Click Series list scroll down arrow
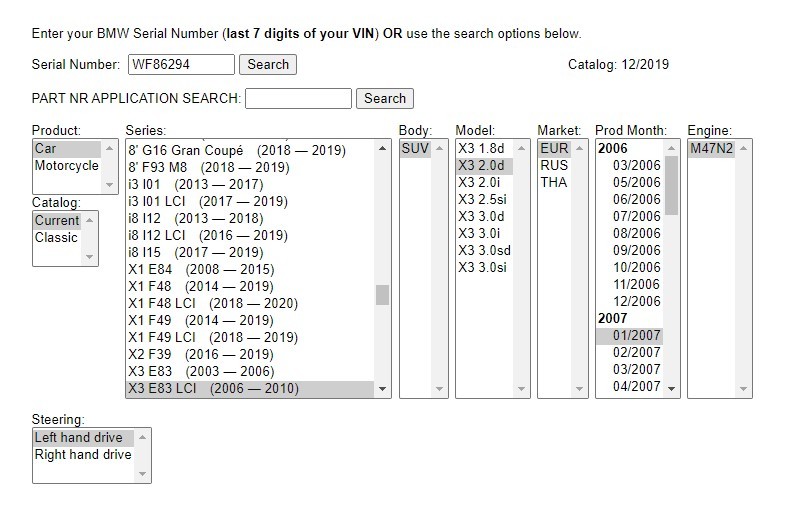Image resolution: width=807 pixels, height=508 pixels. (x=382, y=389)
